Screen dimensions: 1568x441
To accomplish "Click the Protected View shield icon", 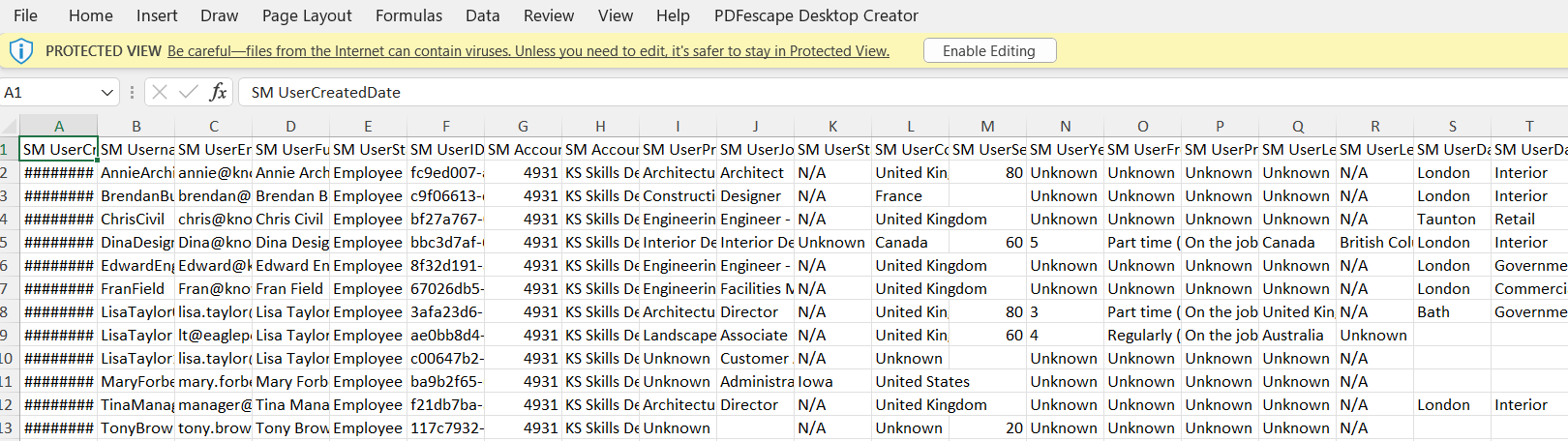I will (20, 51).
